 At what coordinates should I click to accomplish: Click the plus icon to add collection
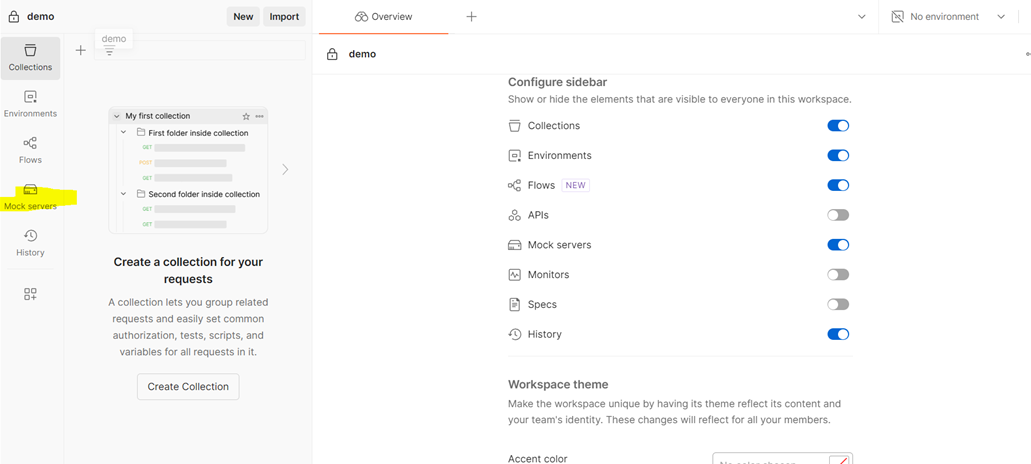81,50
